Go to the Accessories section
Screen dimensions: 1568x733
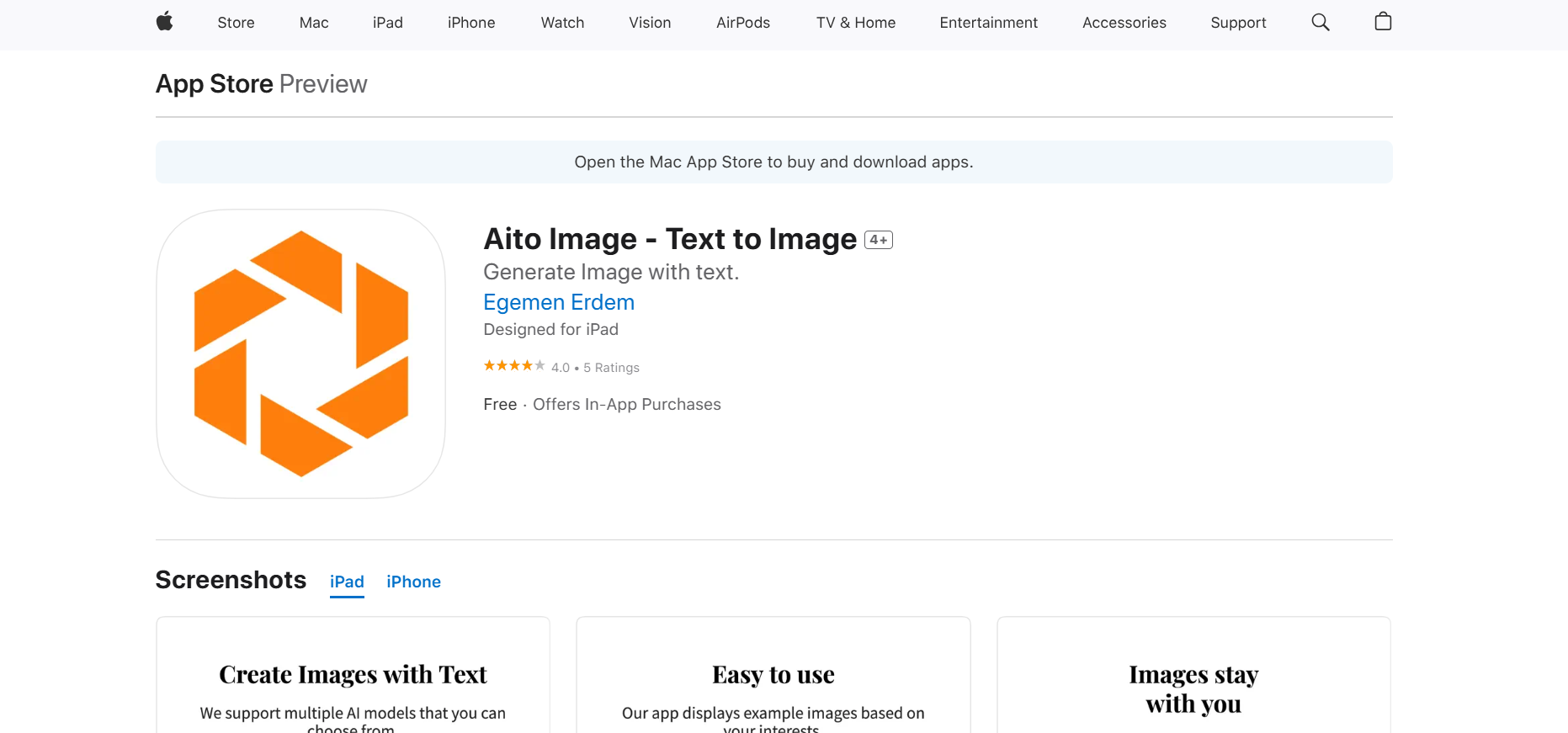pos(1124,23)
